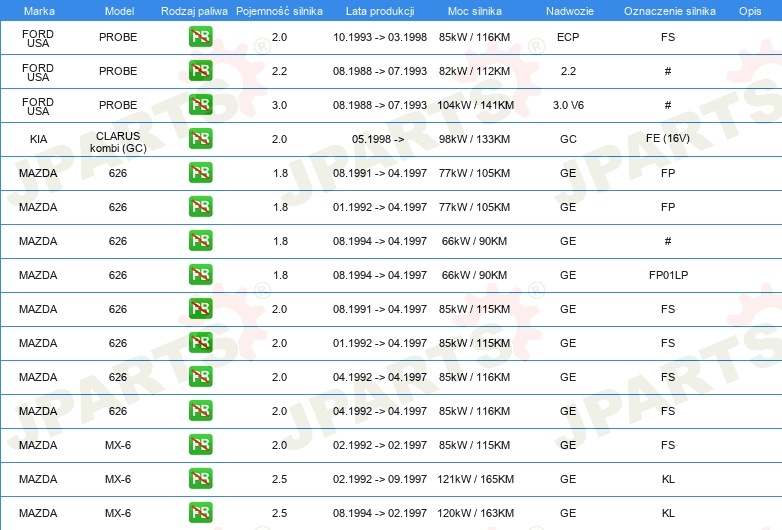The image size is (782, 530).
Task: Select the KIA brand cell
Action: click(x=38, y=139)
